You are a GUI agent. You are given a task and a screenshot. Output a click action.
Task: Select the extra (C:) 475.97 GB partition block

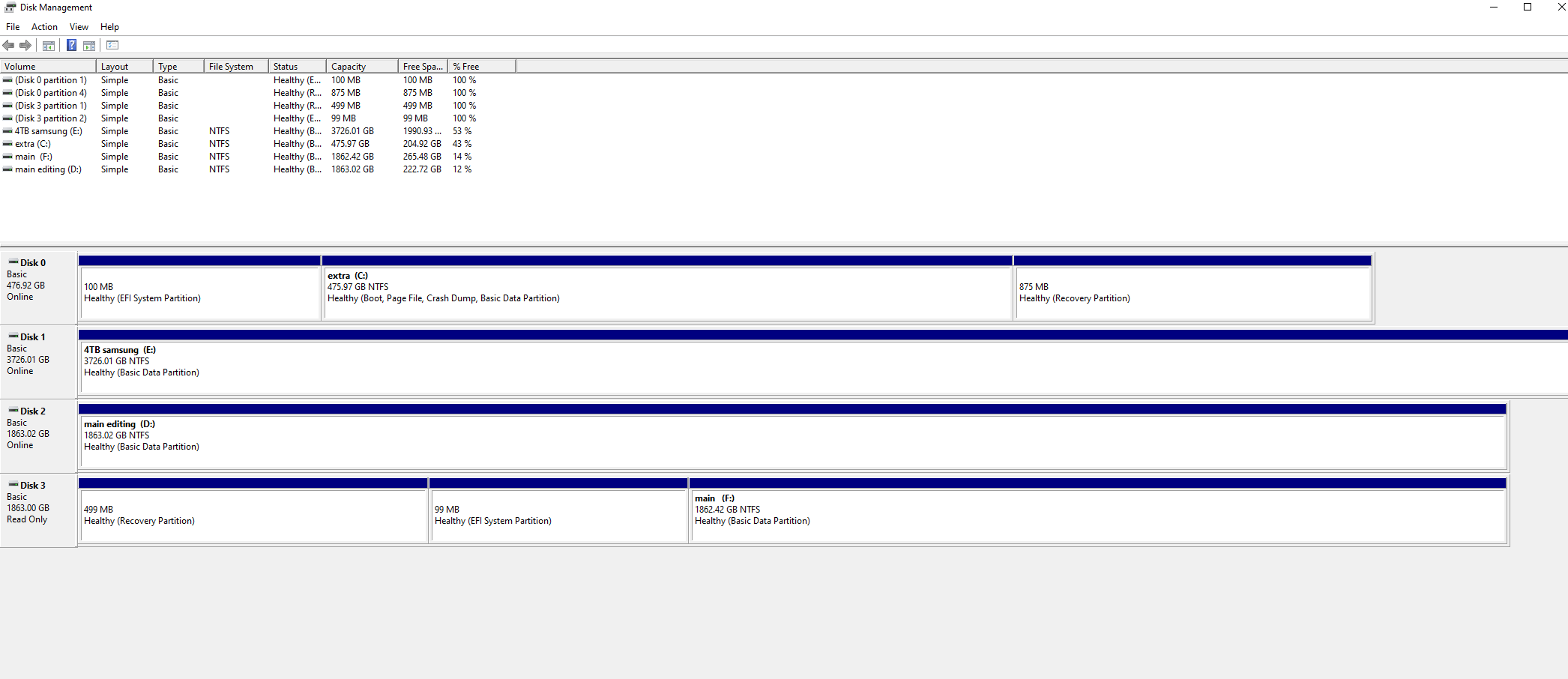pyautogui.click(x=667, y=288)
